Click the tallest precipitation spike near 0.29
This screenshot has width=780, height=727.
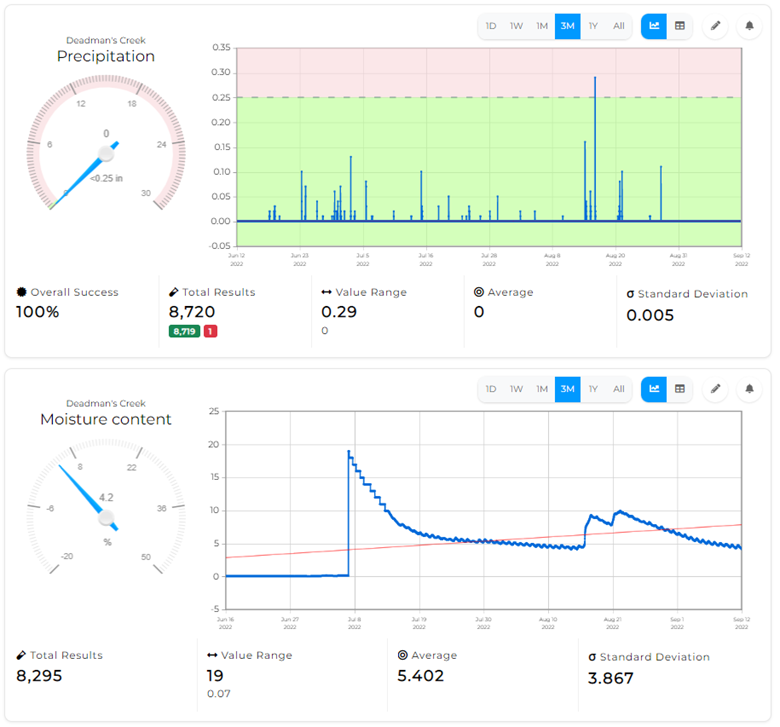pyautogui.click(x=595, y=78)
